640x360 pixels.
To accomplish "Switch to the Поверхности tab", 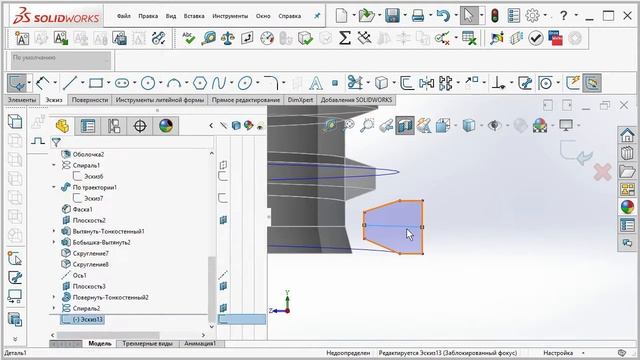I will point(90,100).
